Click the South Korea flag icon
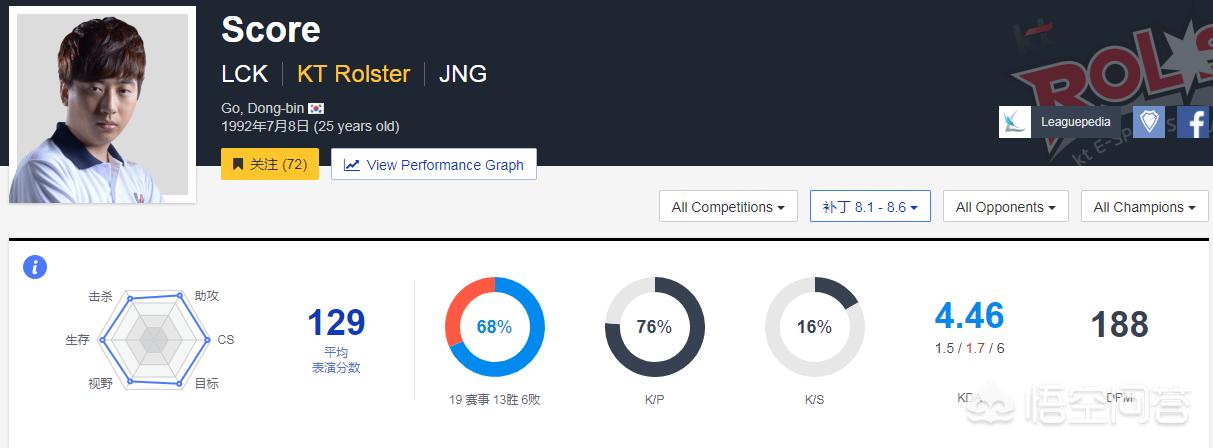This screenshot has height=448, width=1213. (x=316, y=108)
